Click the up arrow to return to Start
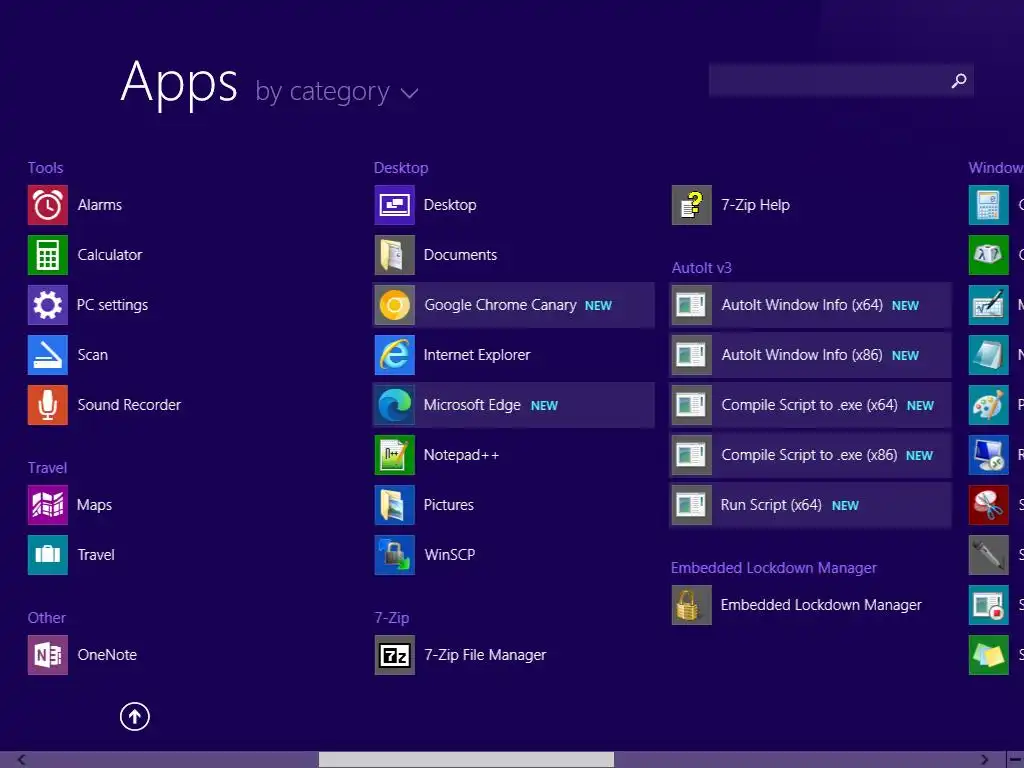The width and height of the screenshot is (1024, 768). tap(135, 716)
